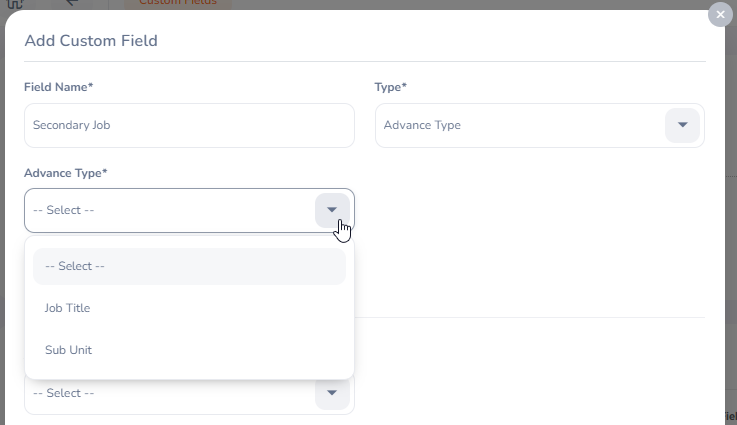Click blank dialog area below Type field
The image size is (737, 425).
click(540, 240)
